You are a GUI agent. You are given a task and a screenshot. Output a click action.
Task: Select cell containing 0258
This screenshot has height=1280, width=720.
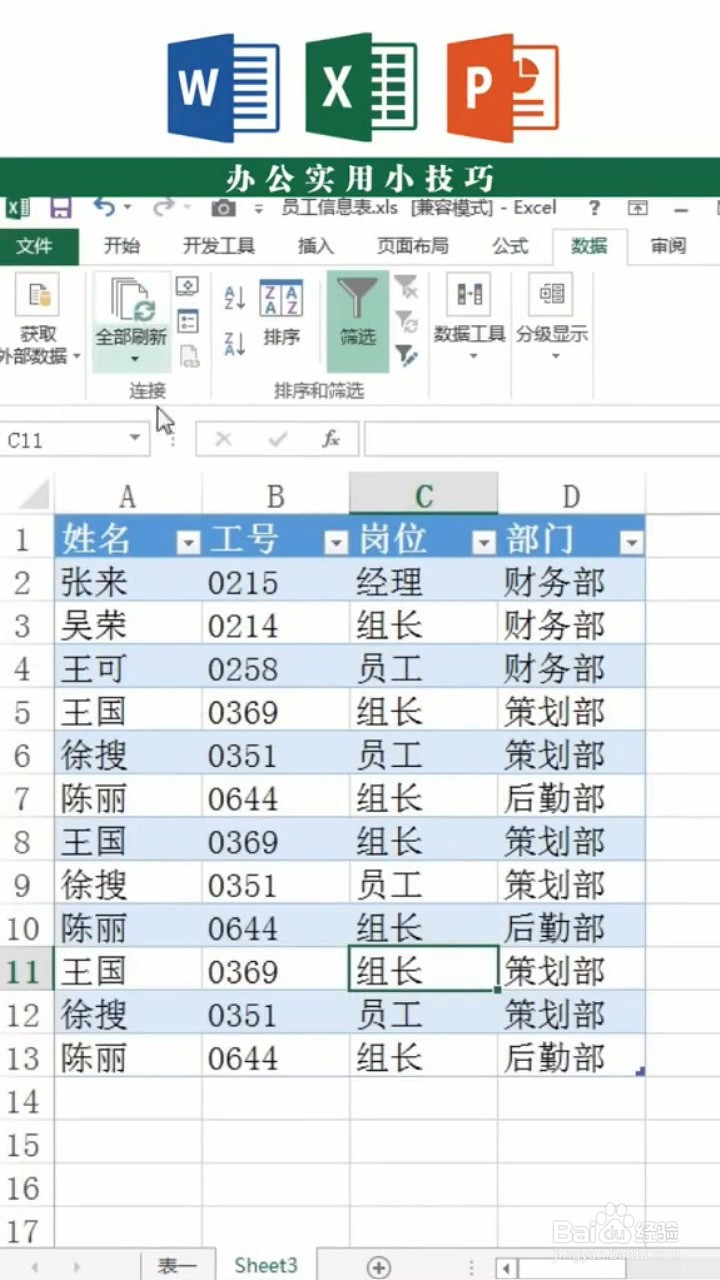[276, 669]
